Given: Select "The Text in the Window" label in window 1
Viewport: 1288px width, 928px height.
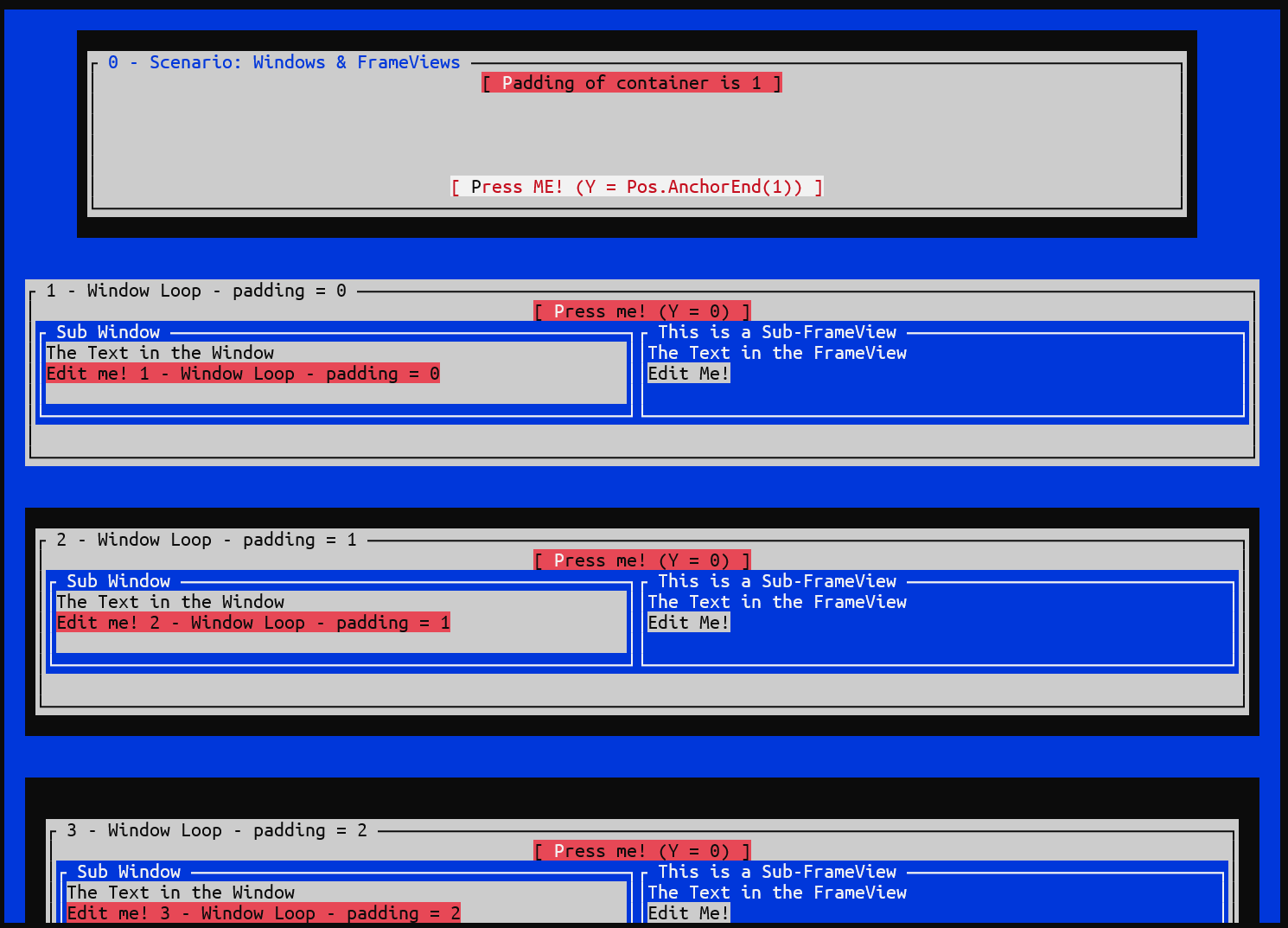Looking at the screenshot, I should tap(160, 352).
